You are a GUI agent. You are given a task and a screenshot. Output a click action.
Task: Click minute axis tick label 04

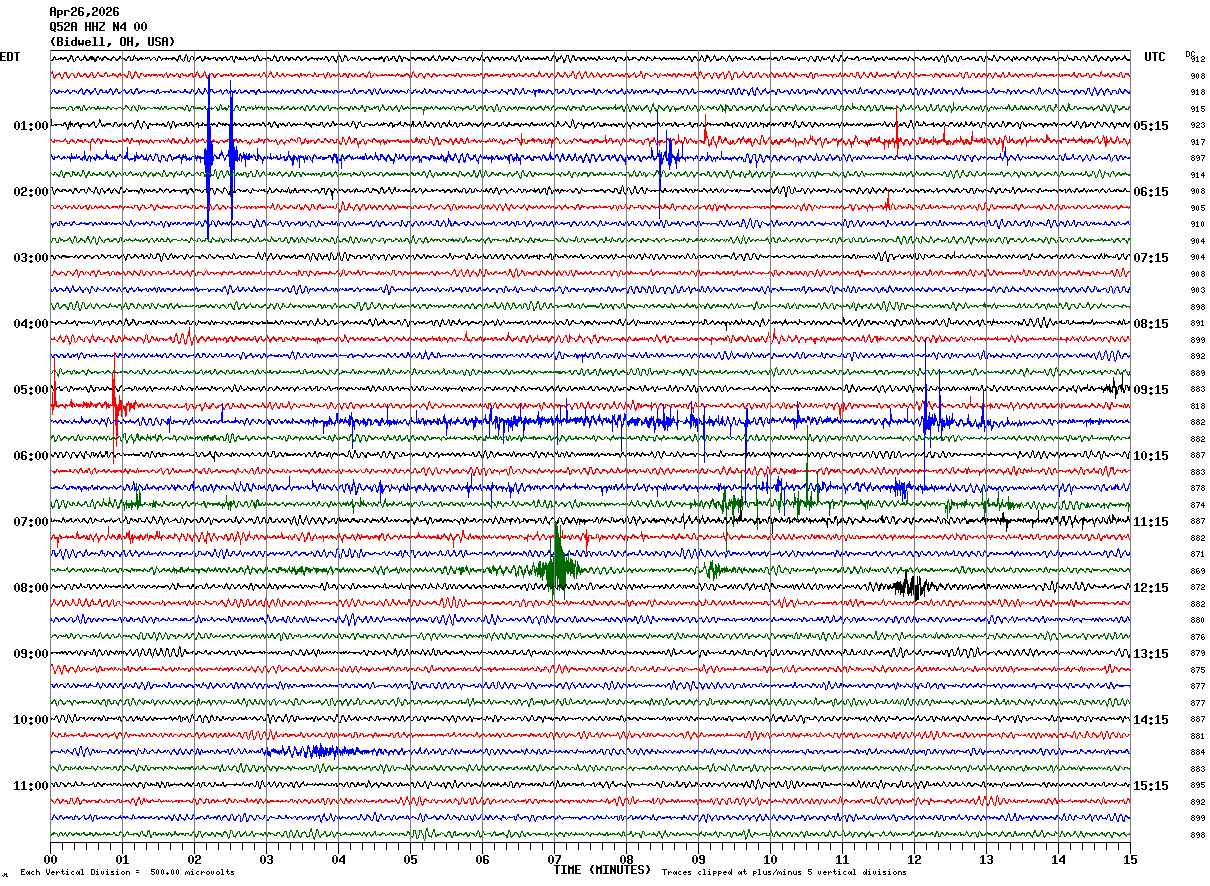coord(338,859)
